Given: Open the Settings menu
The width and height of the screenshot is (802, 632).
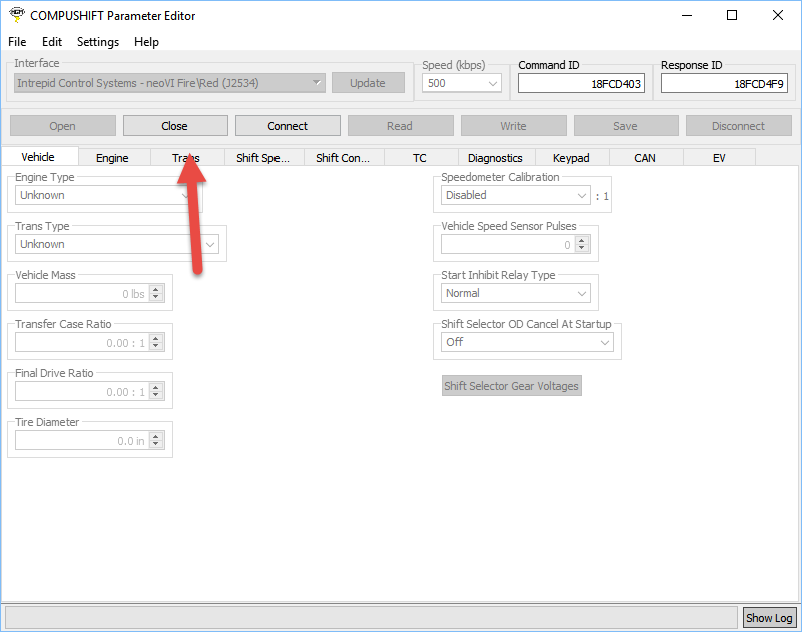Looking at the screenshot, I should point(98,42).
